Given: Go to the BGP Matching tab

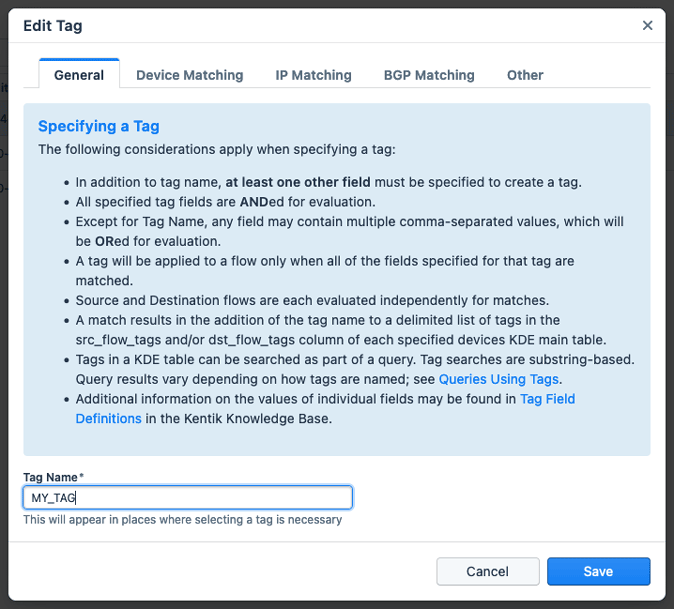Looking at the screenshot, I should pyautogui.click(x=429, y=75).
